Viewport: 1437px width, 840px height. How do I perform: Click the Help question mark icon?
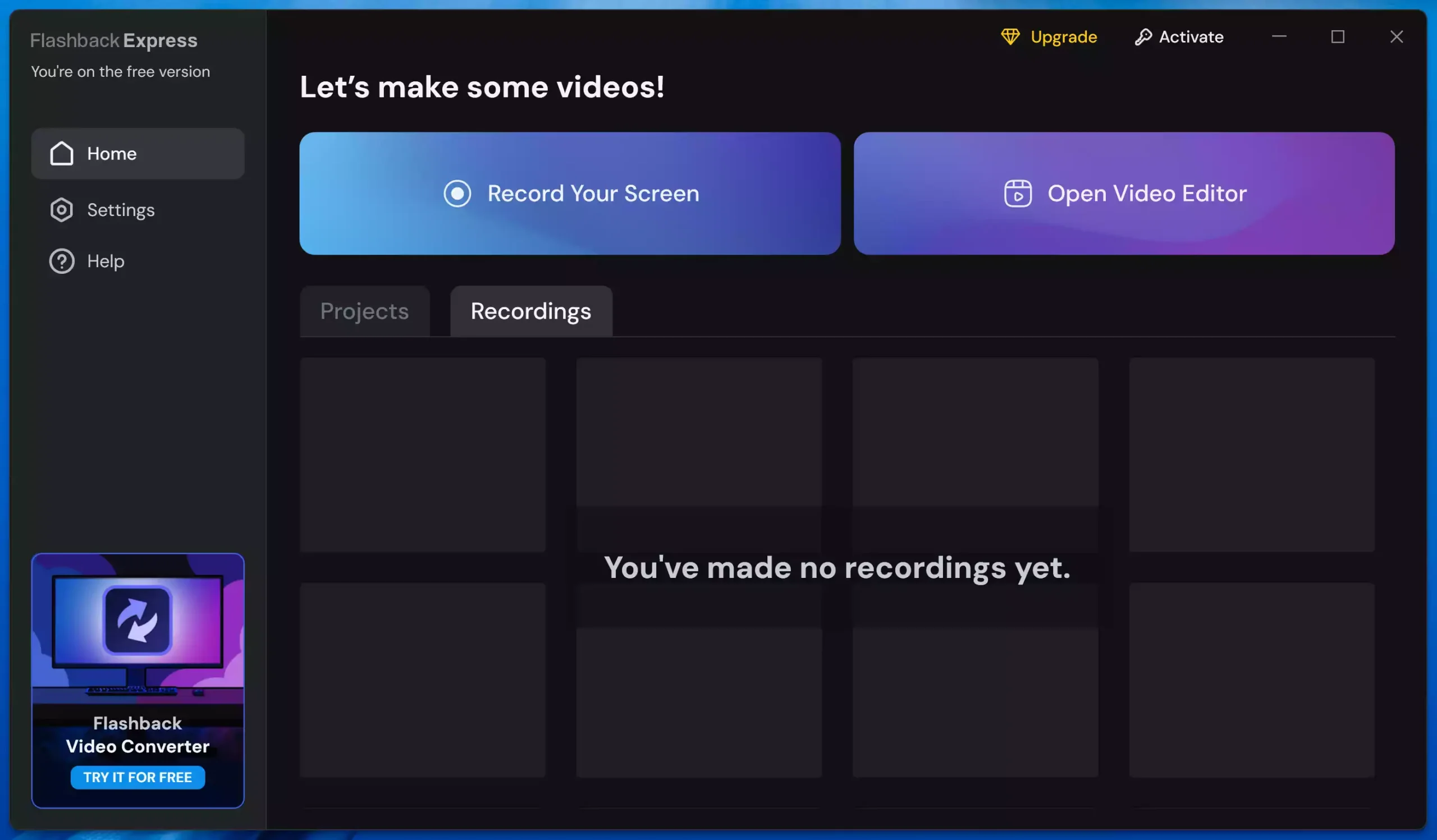point(62,261)
